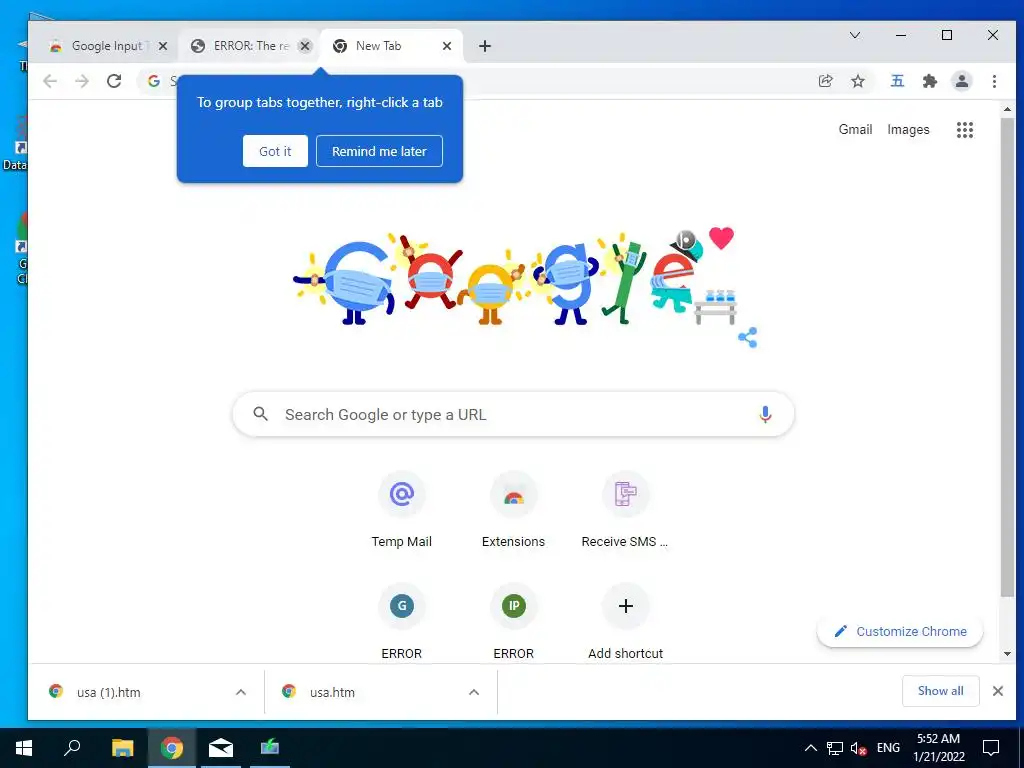Click the scrollbar down arrow

coord(1007,654)
